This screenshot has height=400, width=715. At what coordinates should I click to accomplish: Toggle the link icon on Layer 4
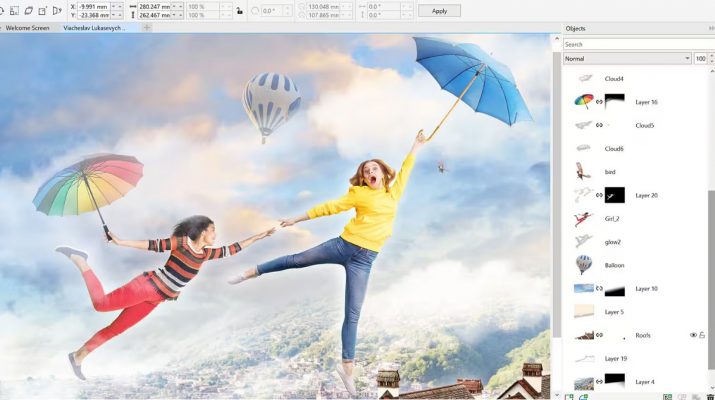click(599, 382)
